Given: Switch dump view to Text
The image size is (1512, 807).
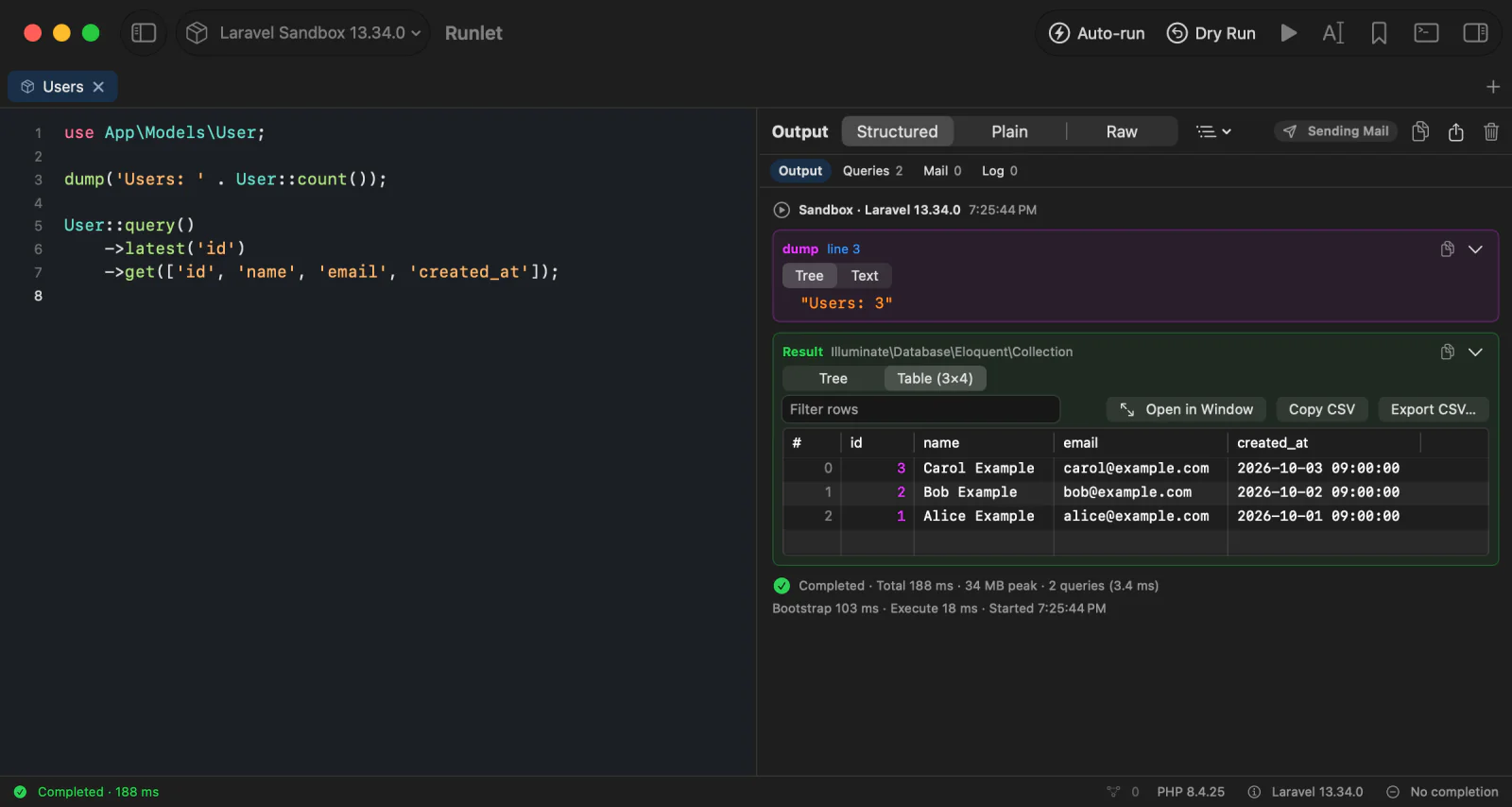Looking at the screenshot, I should pyautogui.click(x=865, y=276).
